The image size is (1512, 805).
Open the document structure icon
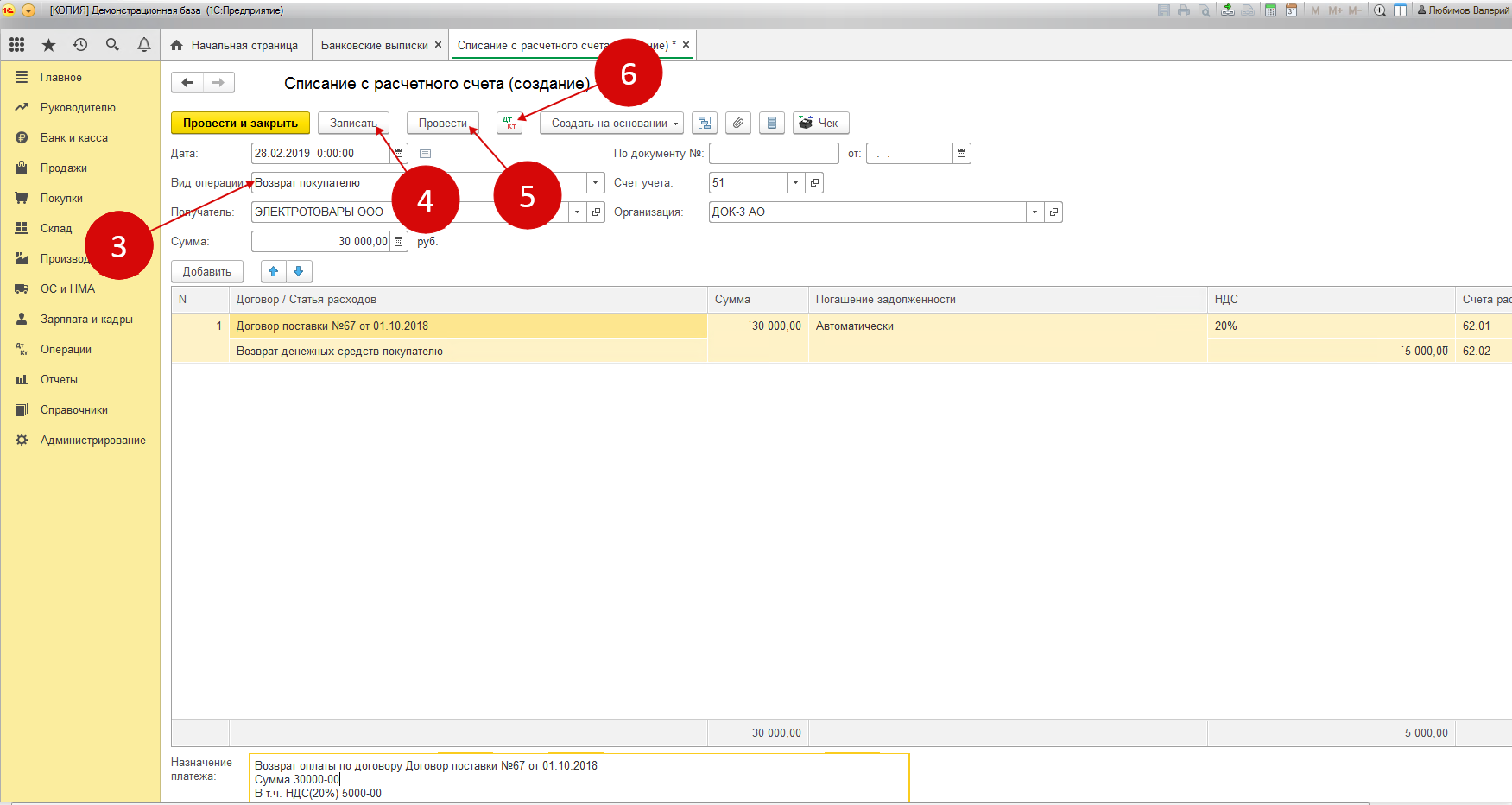pos(705,124)
